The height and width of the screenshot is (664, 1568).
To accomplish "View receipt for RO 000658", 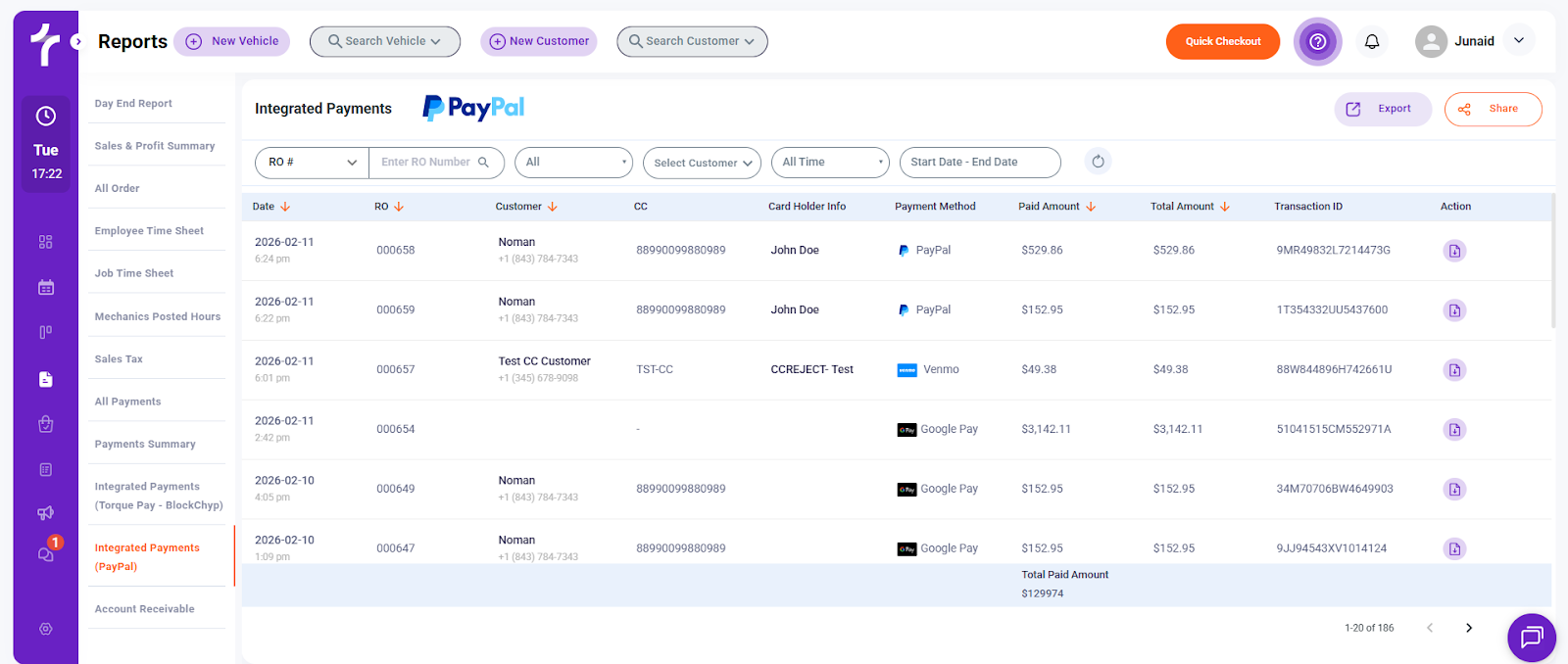I will pyautogui.click(x=1454, y=251).
